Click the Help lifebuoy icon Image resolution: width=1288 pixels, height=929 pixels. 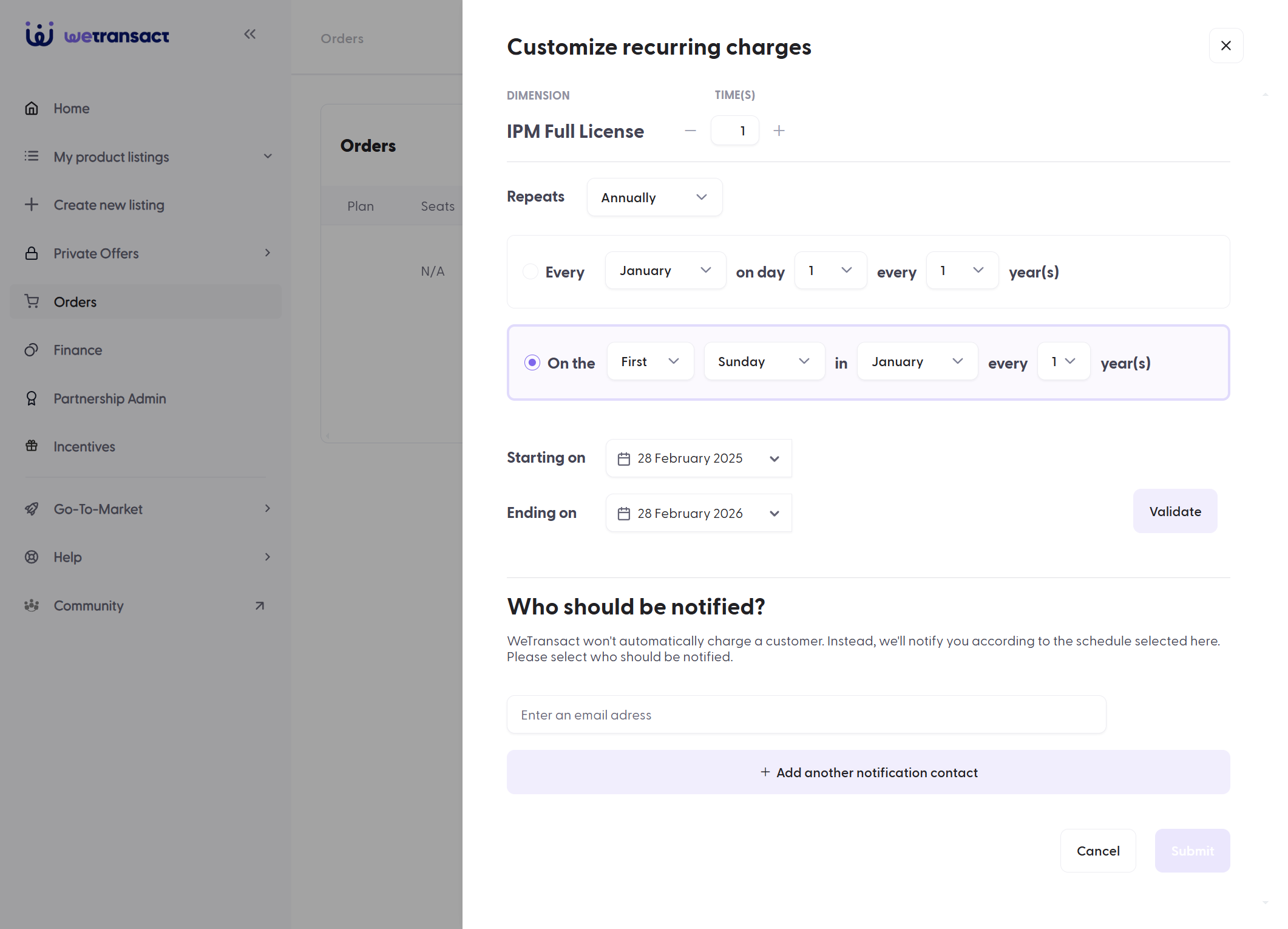[32, 557]
